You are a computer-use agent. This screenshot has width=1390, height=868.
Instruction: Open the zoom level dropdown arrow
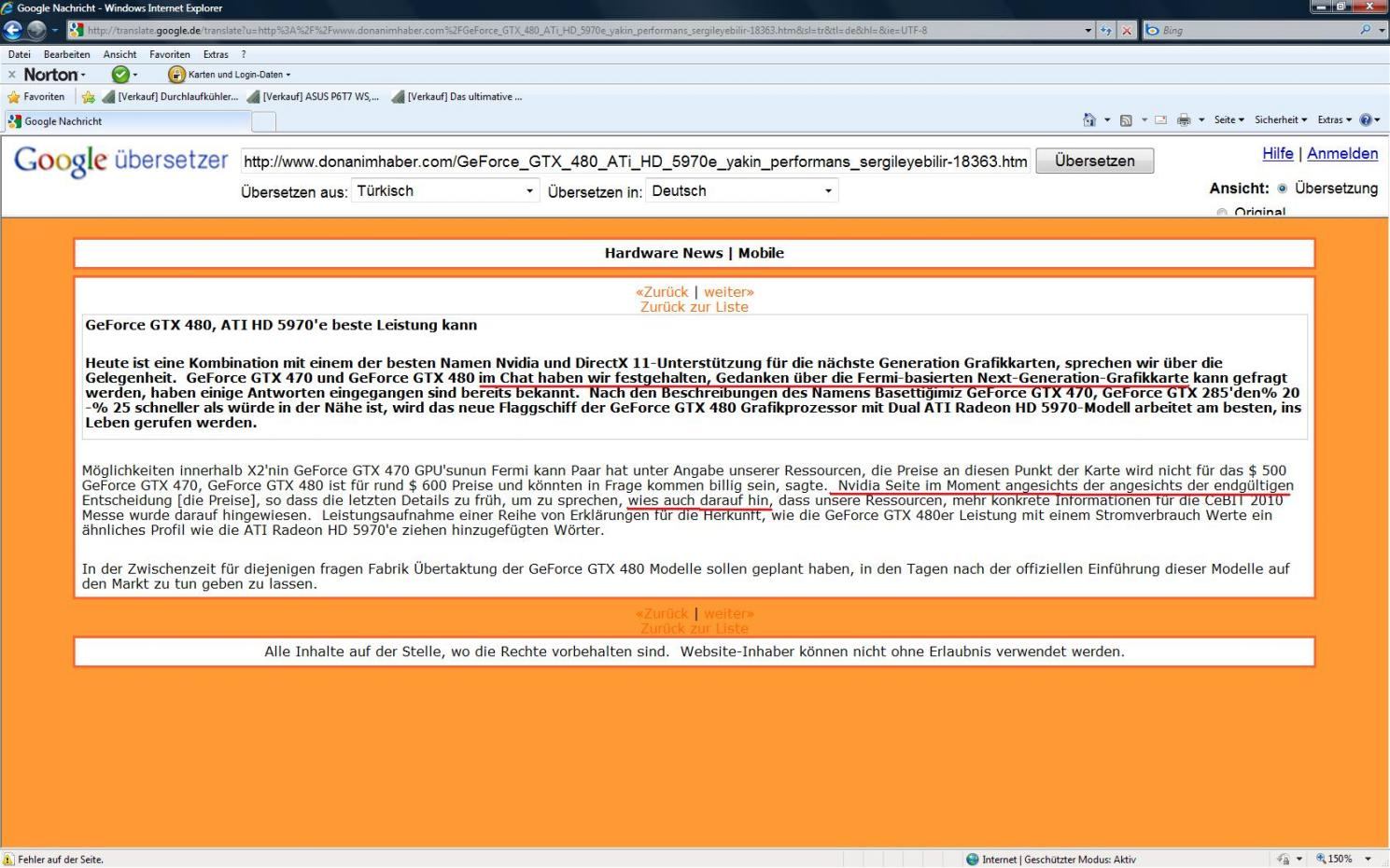coord(1369,859)
